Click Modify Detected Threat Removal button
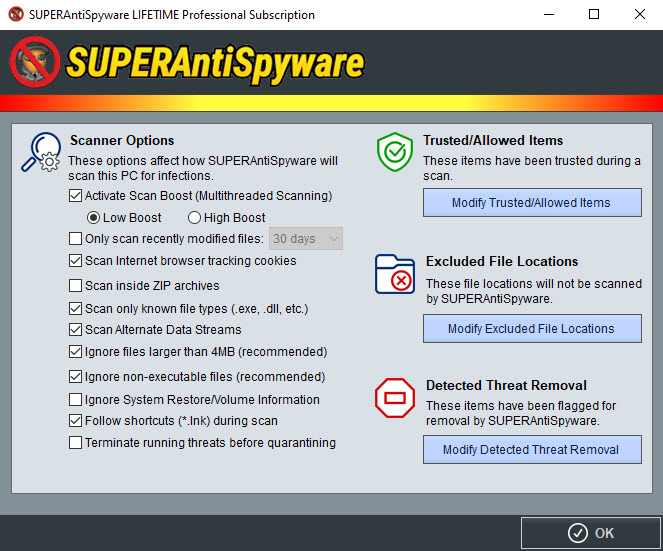The width and height of the screenshot is (663, 551). tap(532, 450)
